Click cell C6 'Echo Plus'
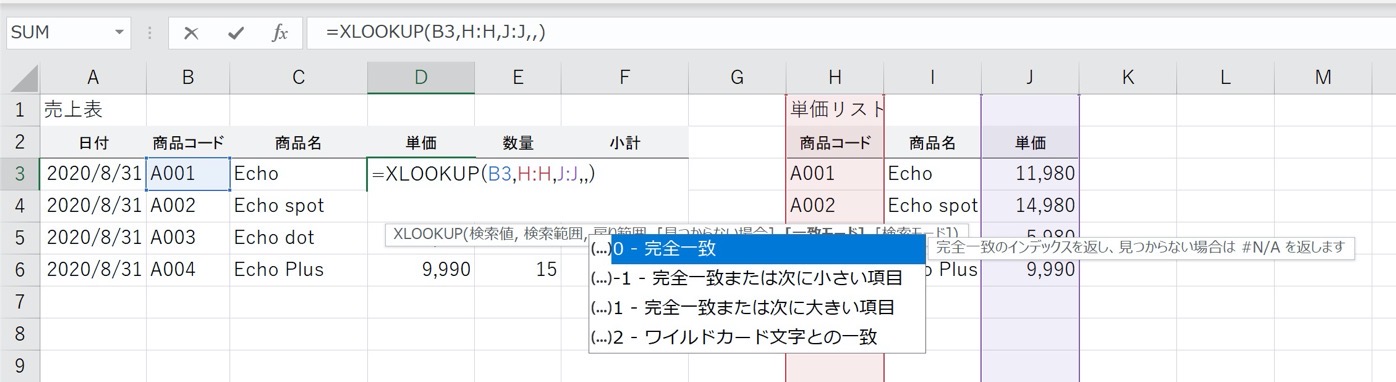This screenshot has height=382, width=1396. 298,270
